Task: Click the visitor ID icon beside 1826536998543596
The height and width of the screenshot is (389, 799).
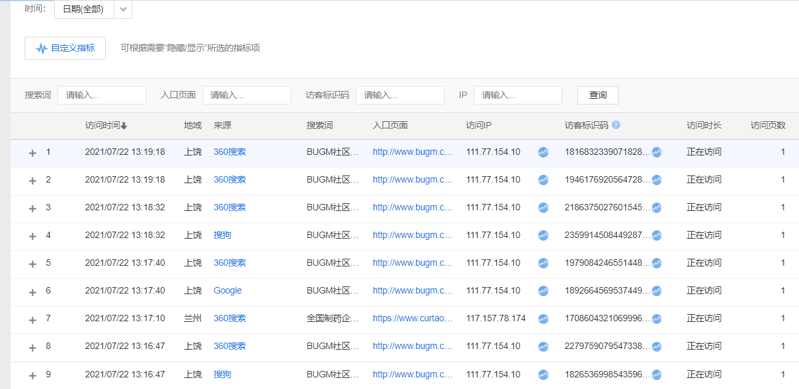Action: point(656,374)
